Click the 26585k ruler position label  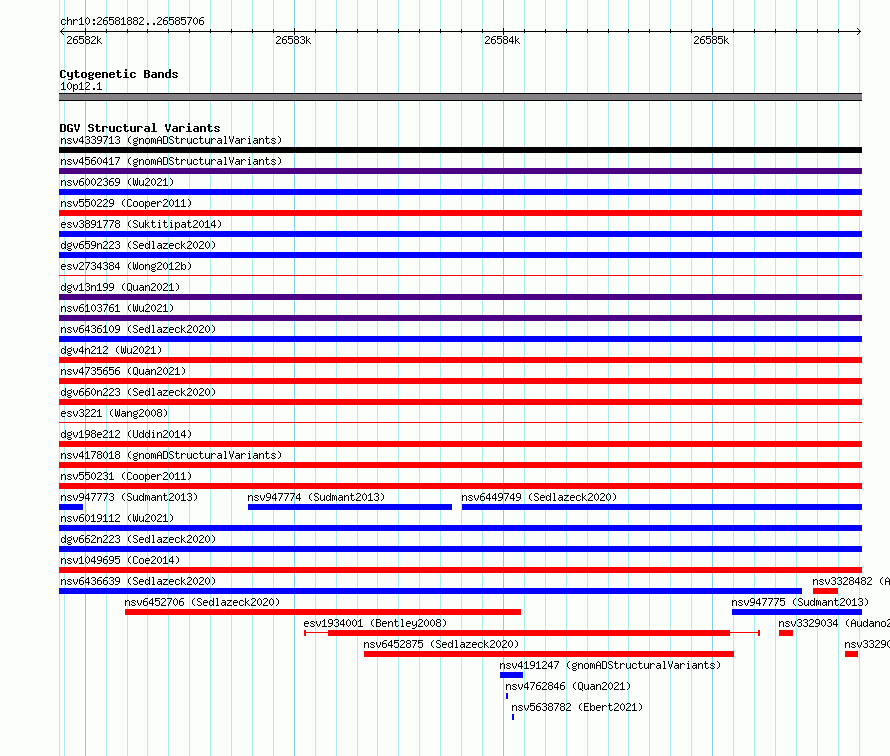point(711,40)
